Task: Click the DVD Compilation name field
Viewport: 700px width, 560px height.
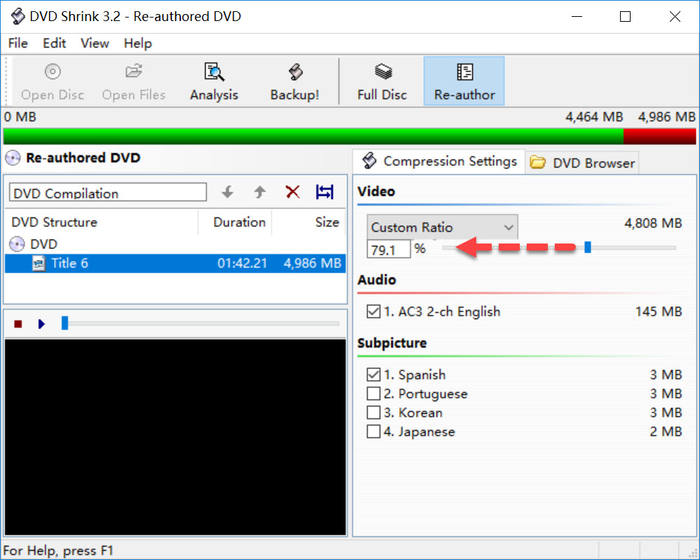Action: tap(108, 193)
